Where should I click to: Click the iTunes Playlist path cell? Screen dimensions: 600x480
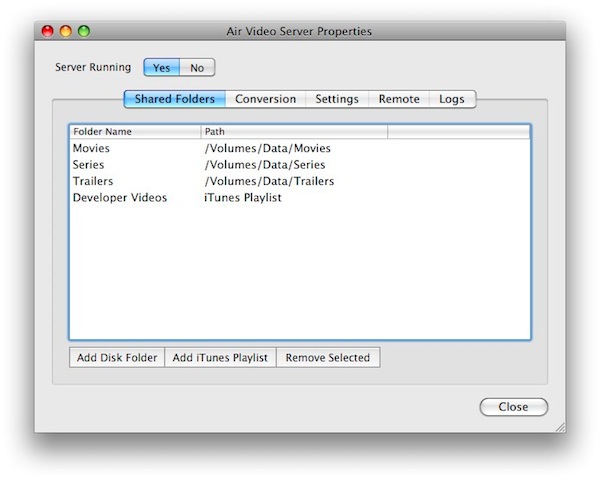pyautogui.click(x=243, y=198)
